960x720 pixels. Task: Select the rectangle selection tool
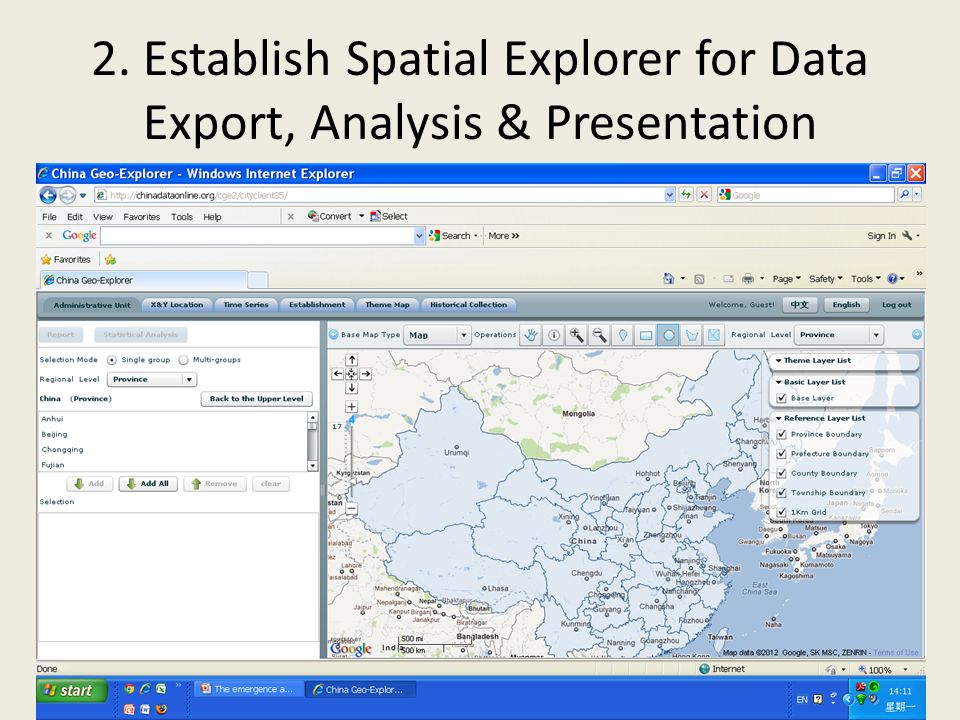click(x=646, y=335)
